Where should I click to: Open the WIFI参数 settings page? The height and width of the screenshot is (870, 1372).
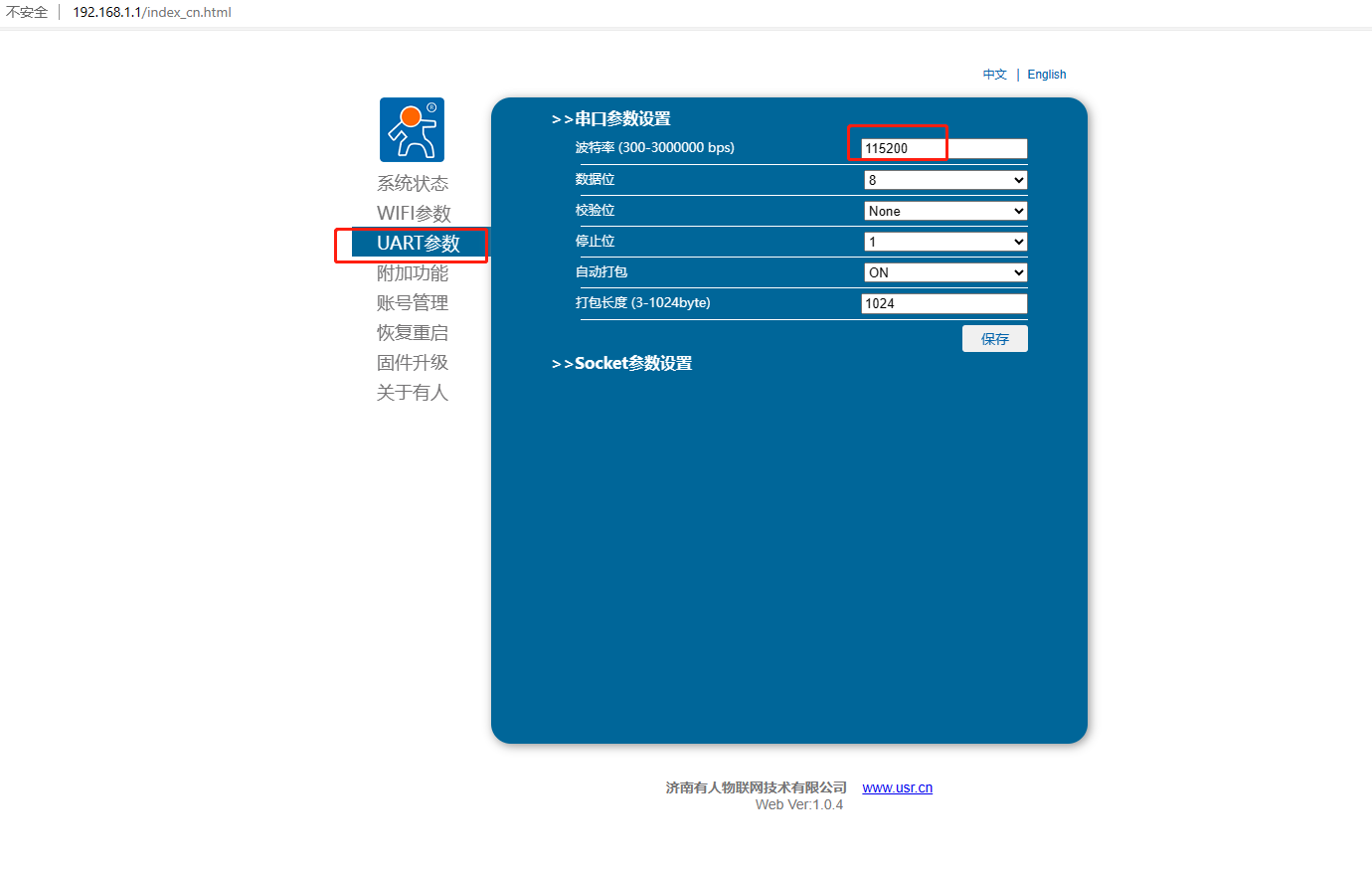[414, 213]
